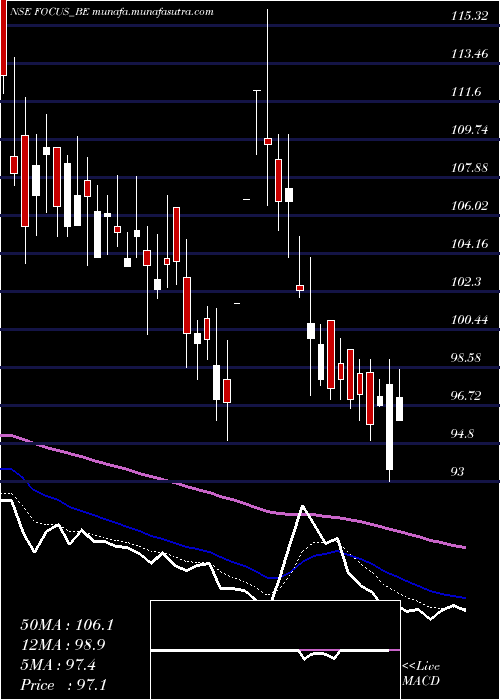Image resolution: width=500 pixels, height=700 pixels.
Task: Select the 102.3 price axis label
Action: [466, 282]
